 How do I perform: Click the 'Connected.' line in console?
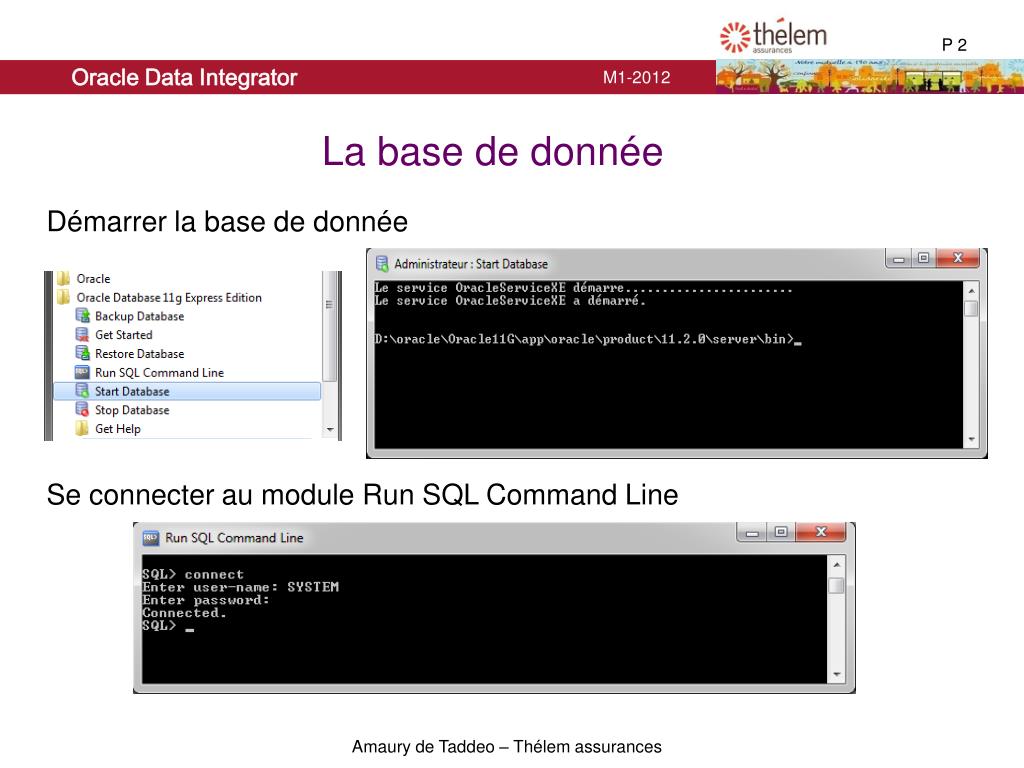184,613
